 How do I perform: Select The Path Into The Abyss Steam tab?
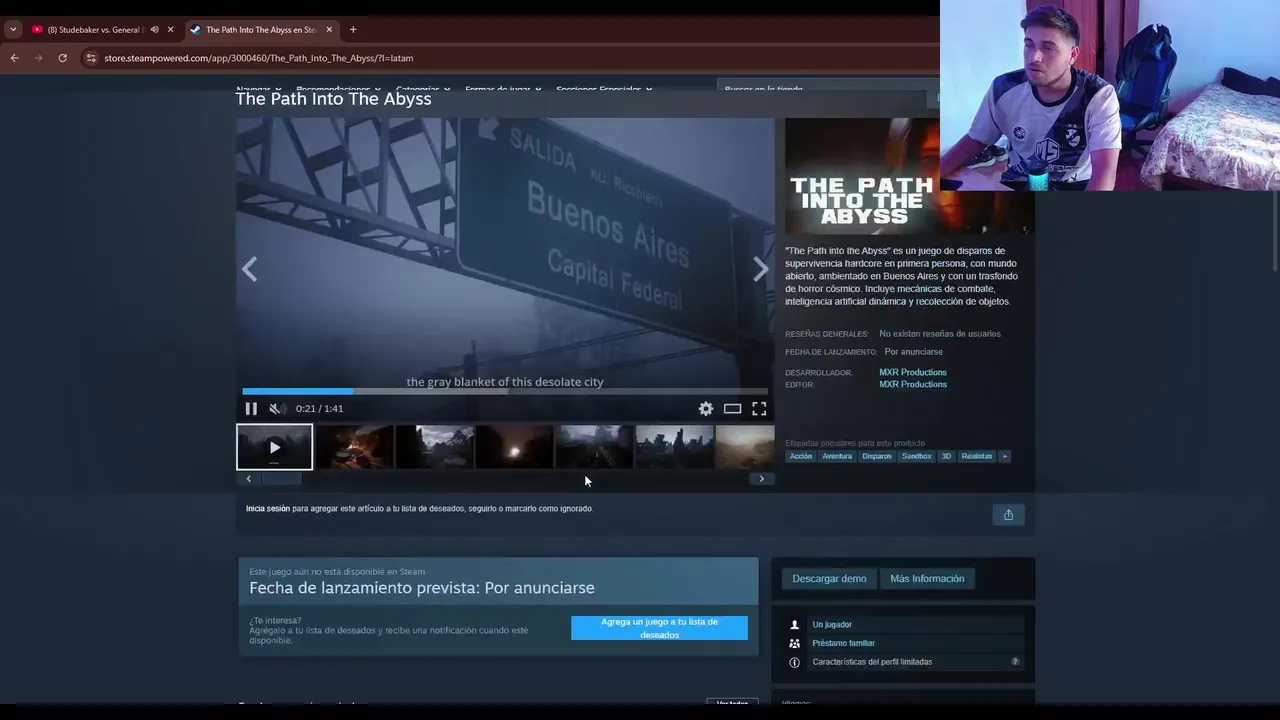click(262, 30)
